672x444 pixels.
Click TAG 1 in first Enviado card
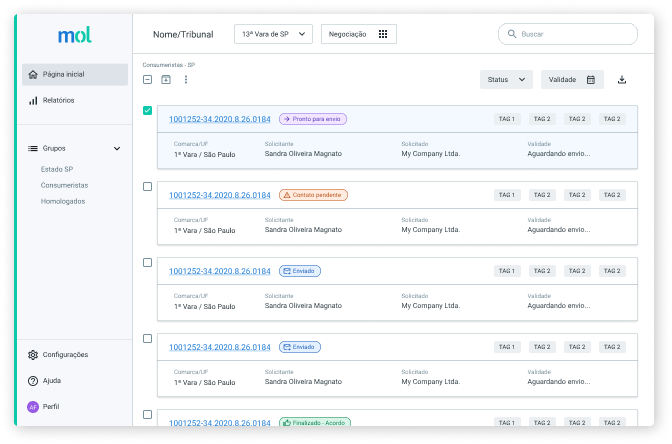click(x=507, y=271)
